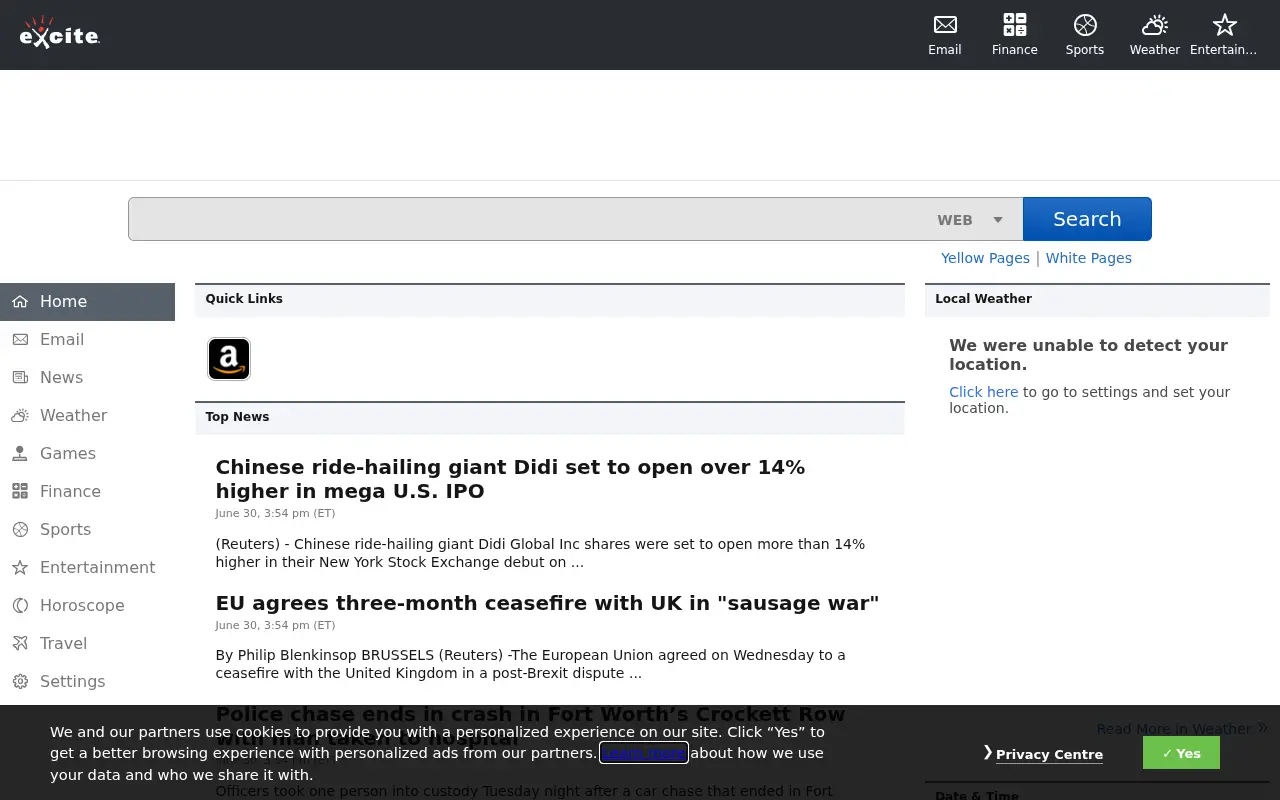Click the blue Search button
1280x800 pixels.
point(1087,219)
